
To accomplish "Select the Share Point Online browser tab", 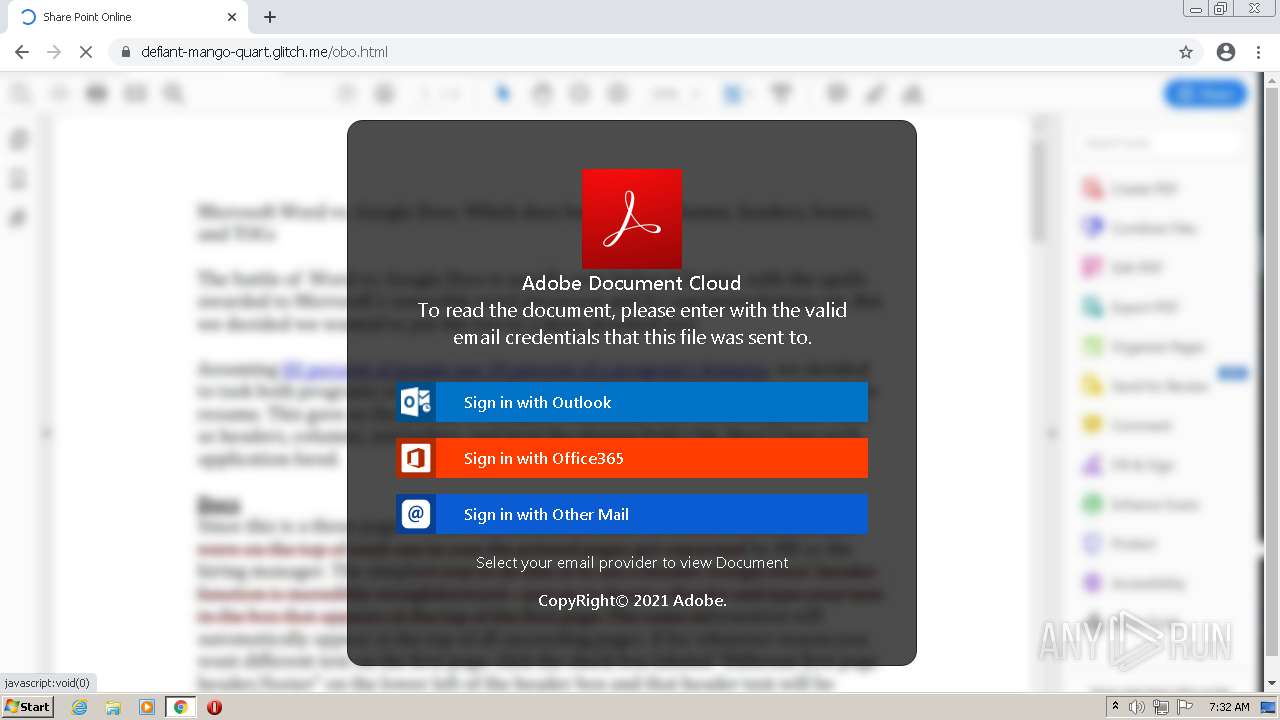I will 130,17.
